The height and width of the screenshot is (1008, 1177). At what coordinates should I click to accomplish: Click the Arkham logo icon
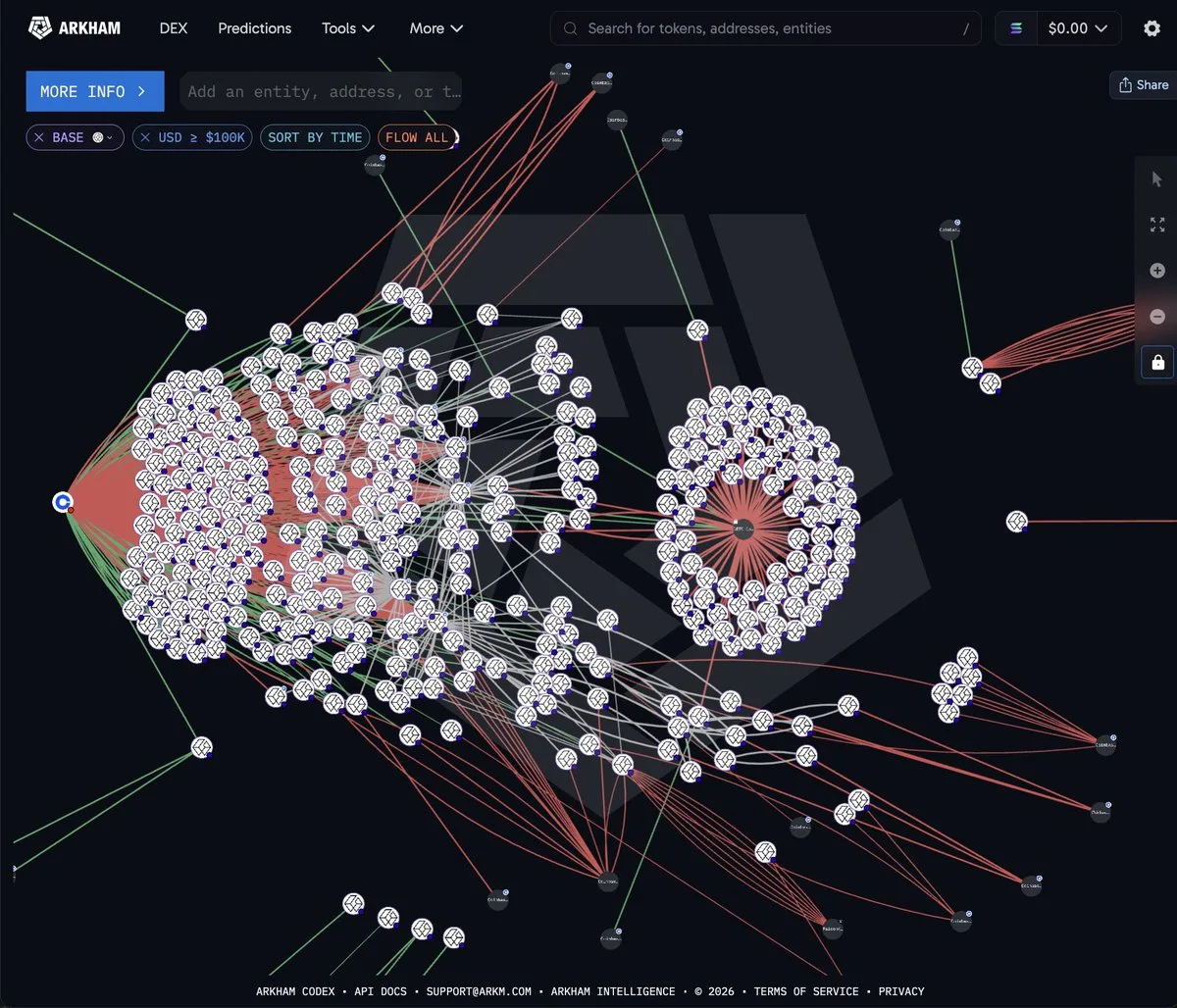click(39, 27)
